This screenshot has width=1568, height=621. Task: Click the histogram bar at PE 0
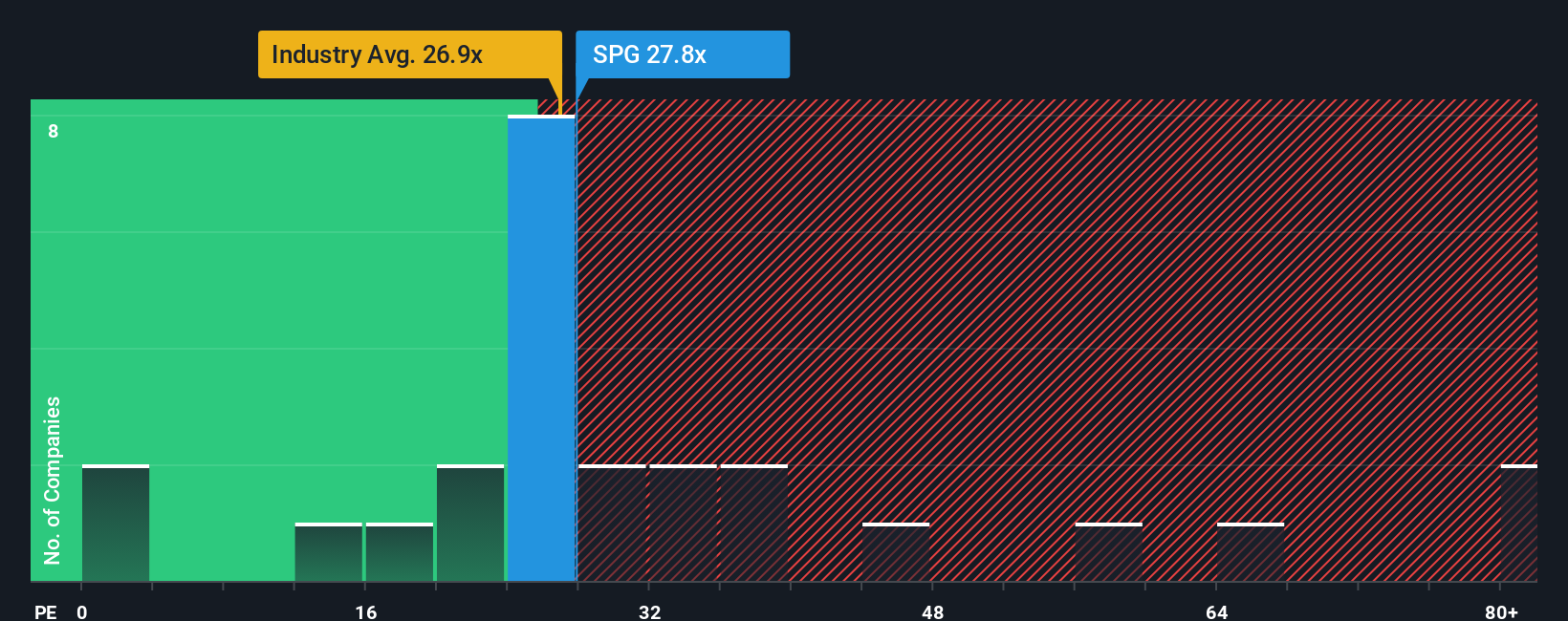pyautogui.click(x=116, y=523)
